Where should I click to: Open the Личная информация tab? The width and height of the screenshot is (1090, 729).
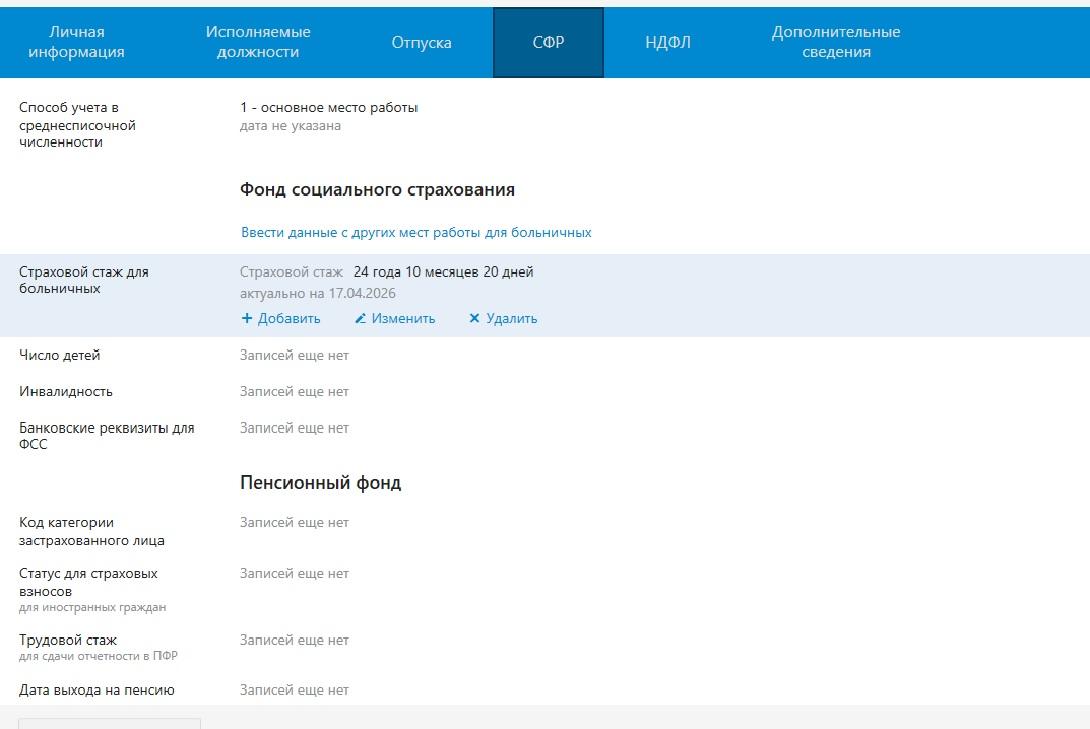(76, 42)
